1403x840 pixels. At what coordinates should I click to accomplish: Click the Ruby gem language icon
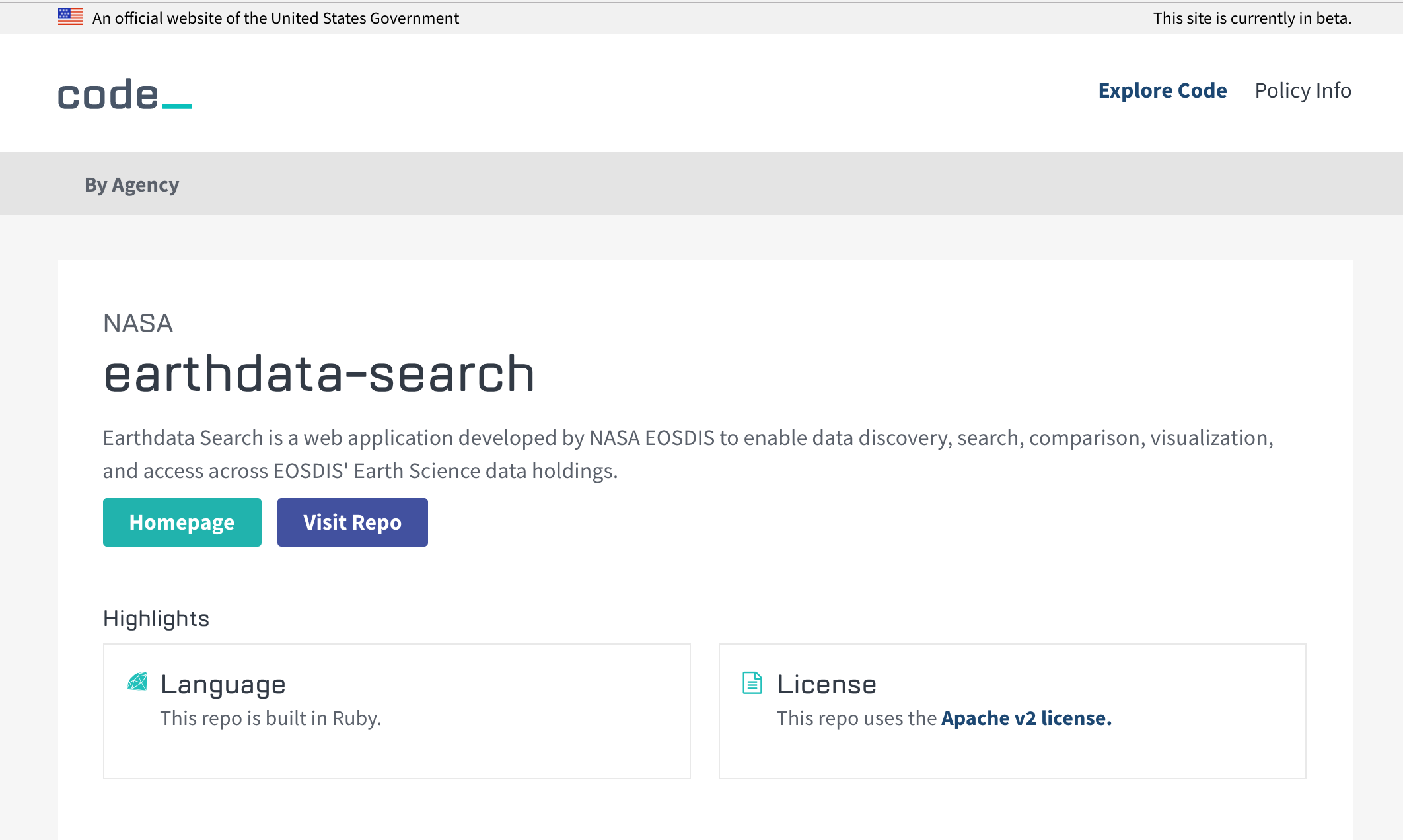[137, 682]
